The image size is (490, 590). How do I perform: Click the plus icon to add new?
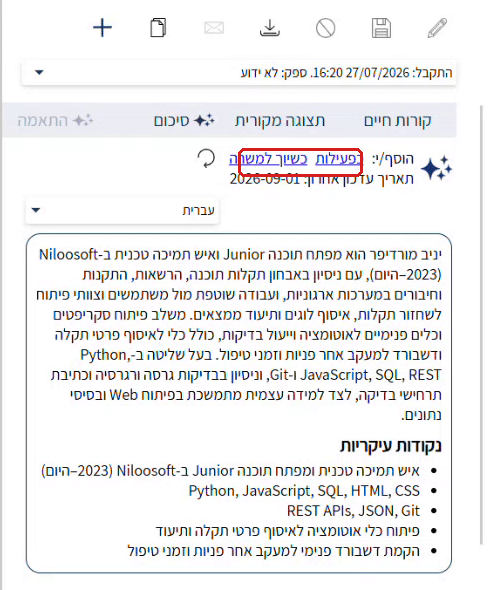pos(102,28)
